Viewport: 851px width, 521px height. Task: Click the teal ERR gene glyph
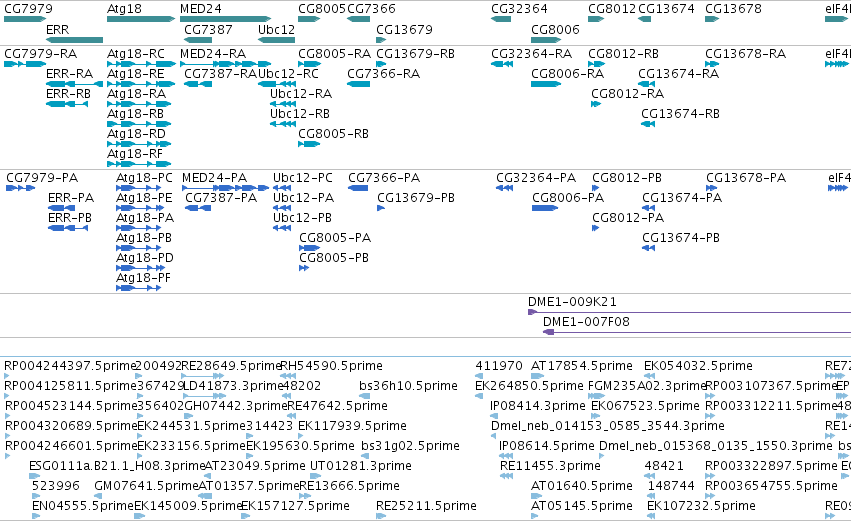click(74, 40)
